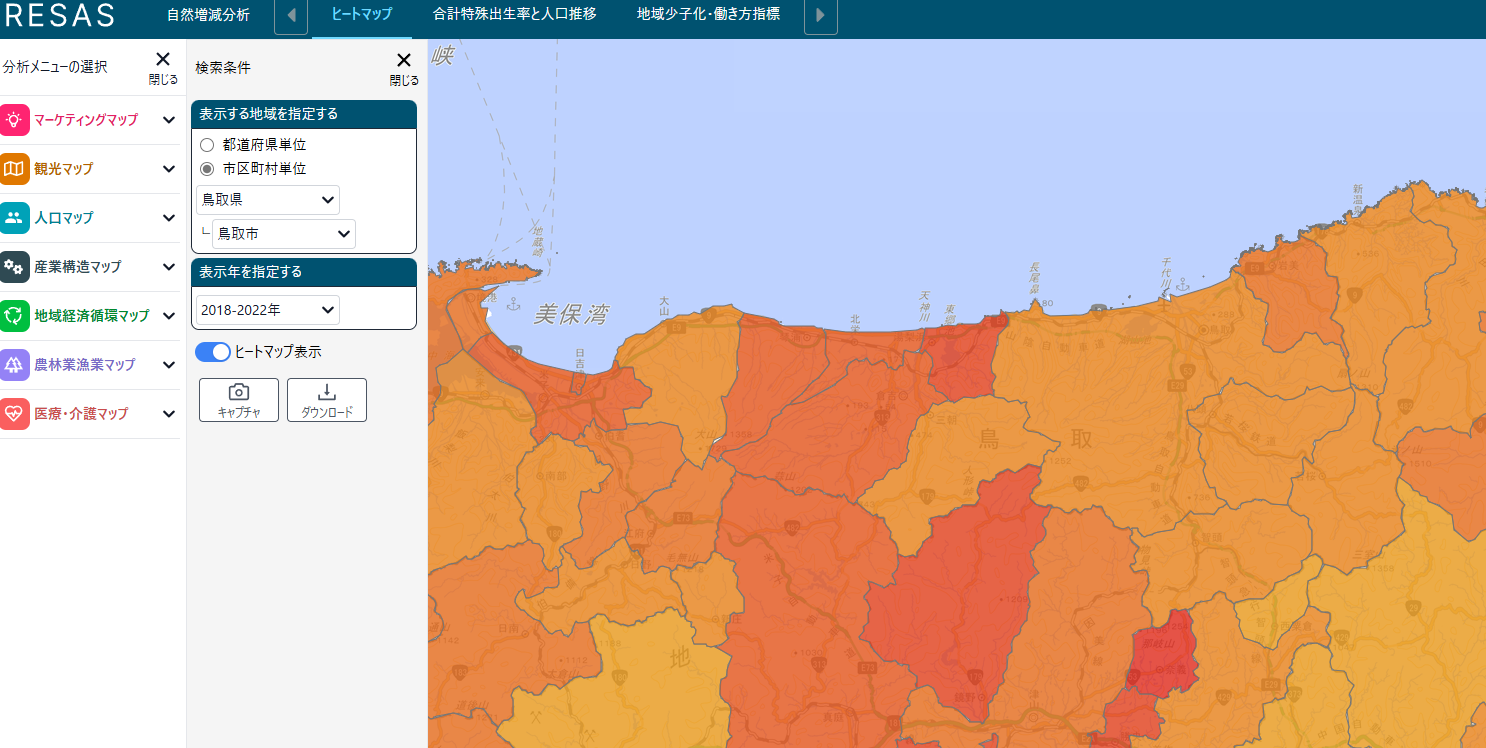This screenshot has height=748, width=1486.
Task: Click the Industrial Structure Map gears icon
Action: pyautogui.click(x=14, y=267)
